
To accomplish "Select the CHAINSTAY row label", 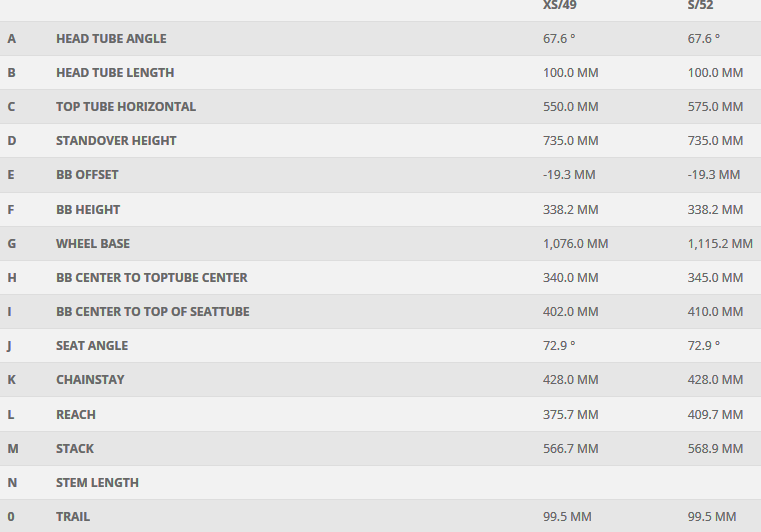I will [90, 380].
